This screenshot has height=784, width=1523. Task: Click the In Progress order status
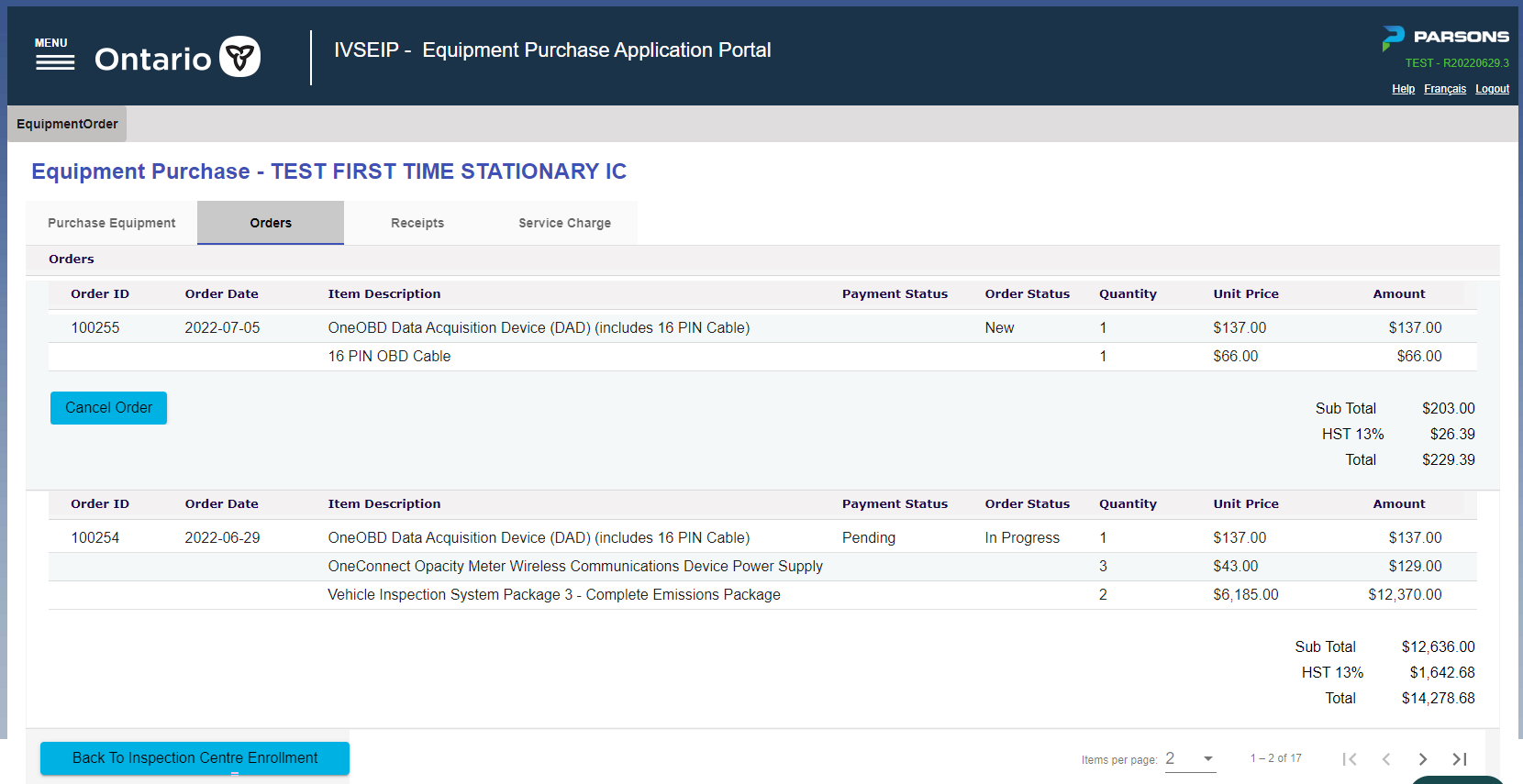[1022, 537]
